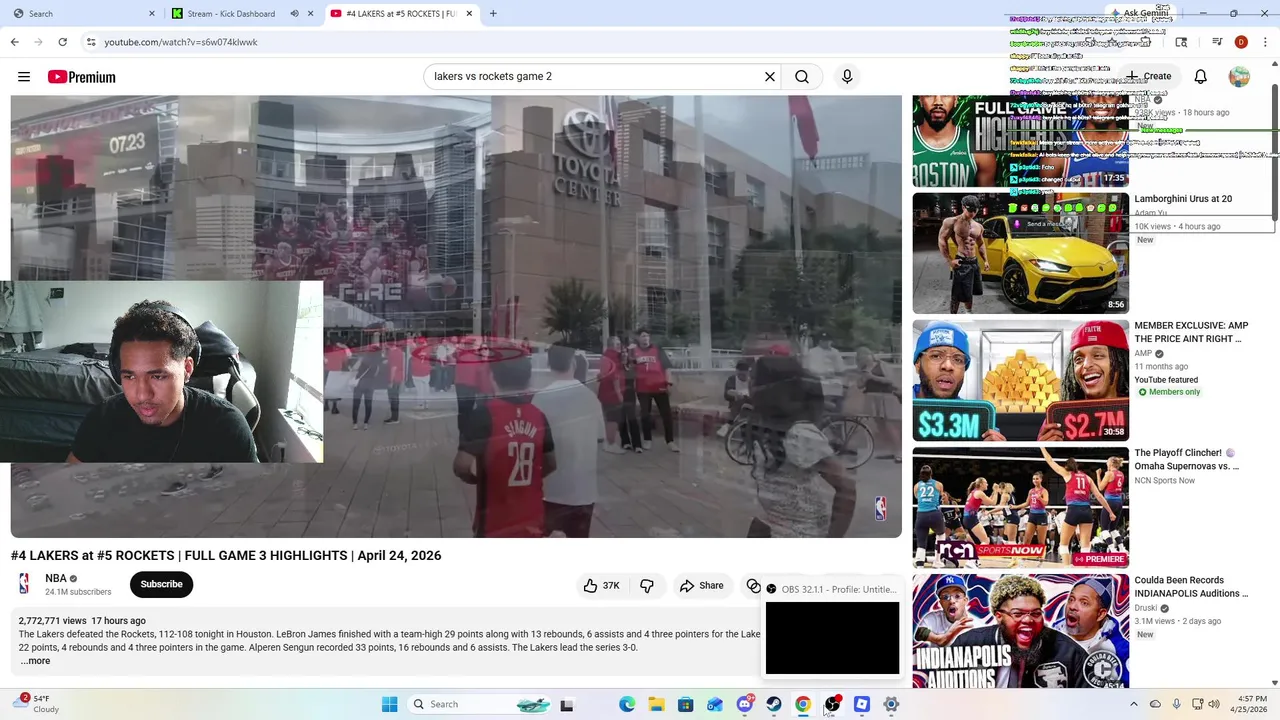Go back with browser back arrow
Image resolution: width=1280 pixels, height=720 pixels.
(x=14, y=42)
